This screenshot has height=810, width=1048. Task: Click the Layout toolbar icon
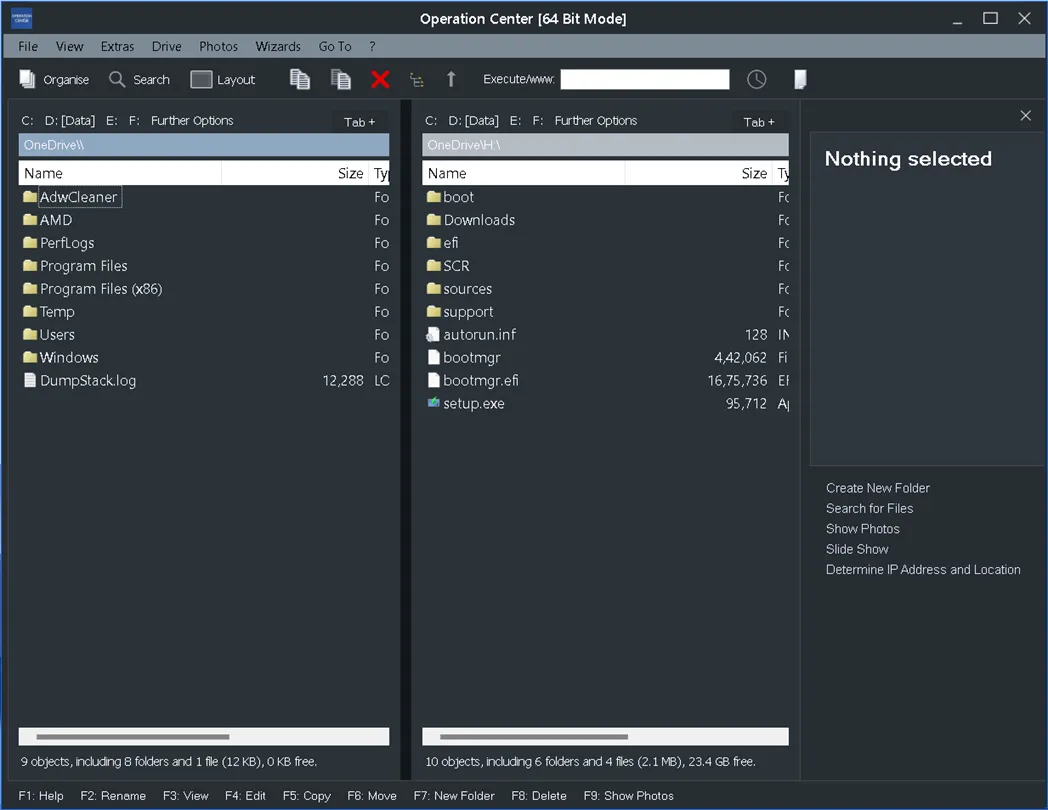tap(201, 79)
